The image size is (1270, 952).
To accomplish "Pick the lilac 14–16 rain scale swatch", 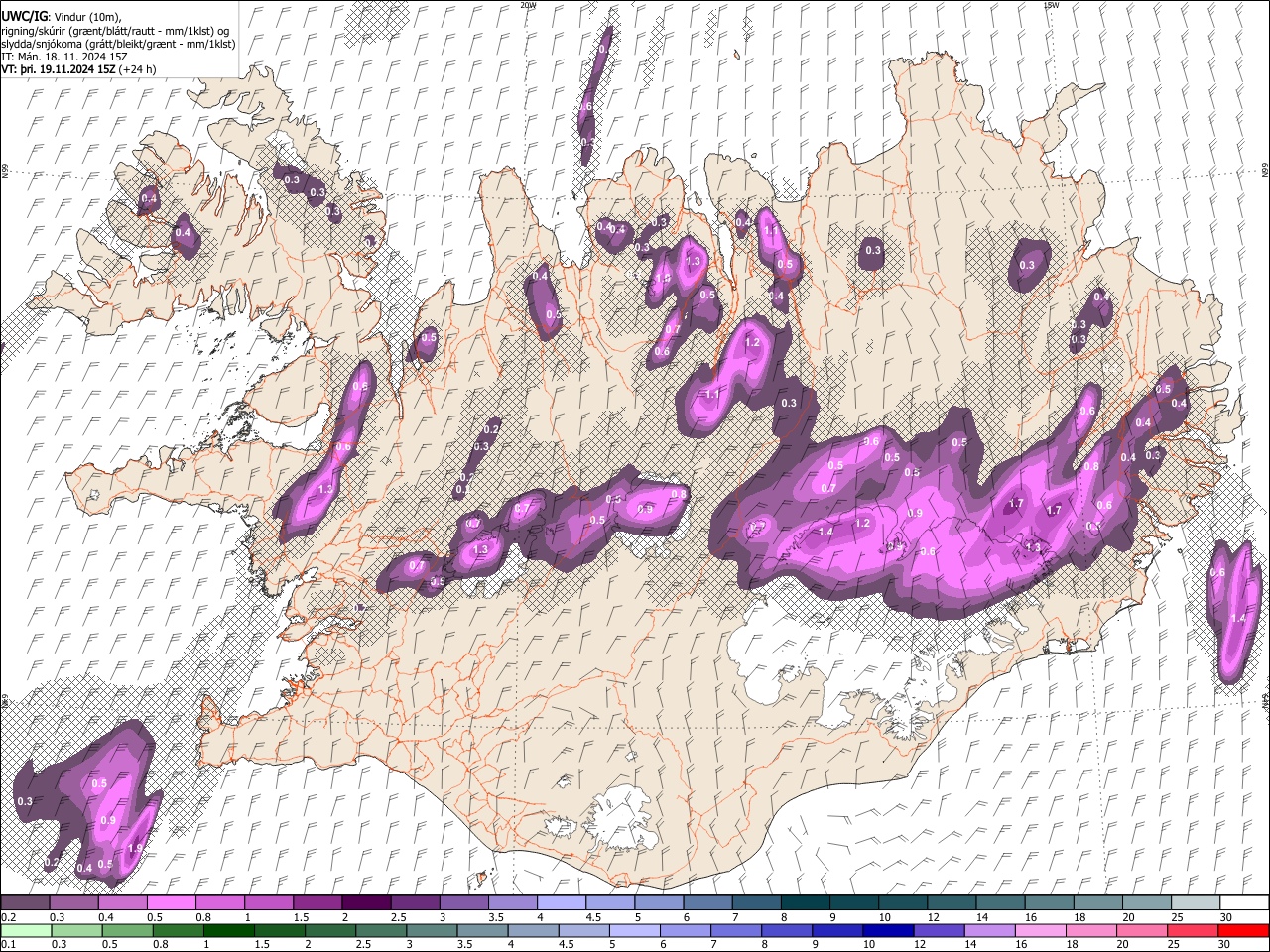I will coord(989,930).
